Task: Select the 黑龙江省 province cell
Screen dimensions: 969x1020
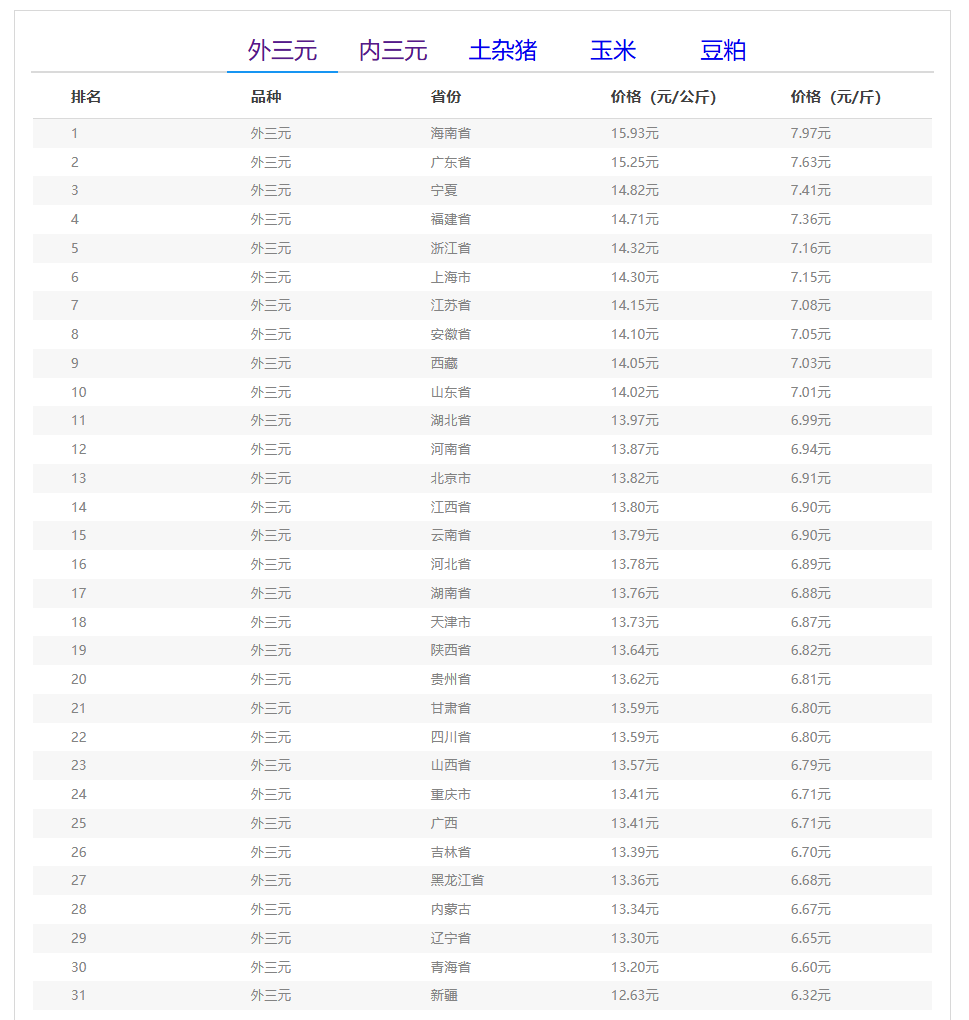Action: [457, 880]
